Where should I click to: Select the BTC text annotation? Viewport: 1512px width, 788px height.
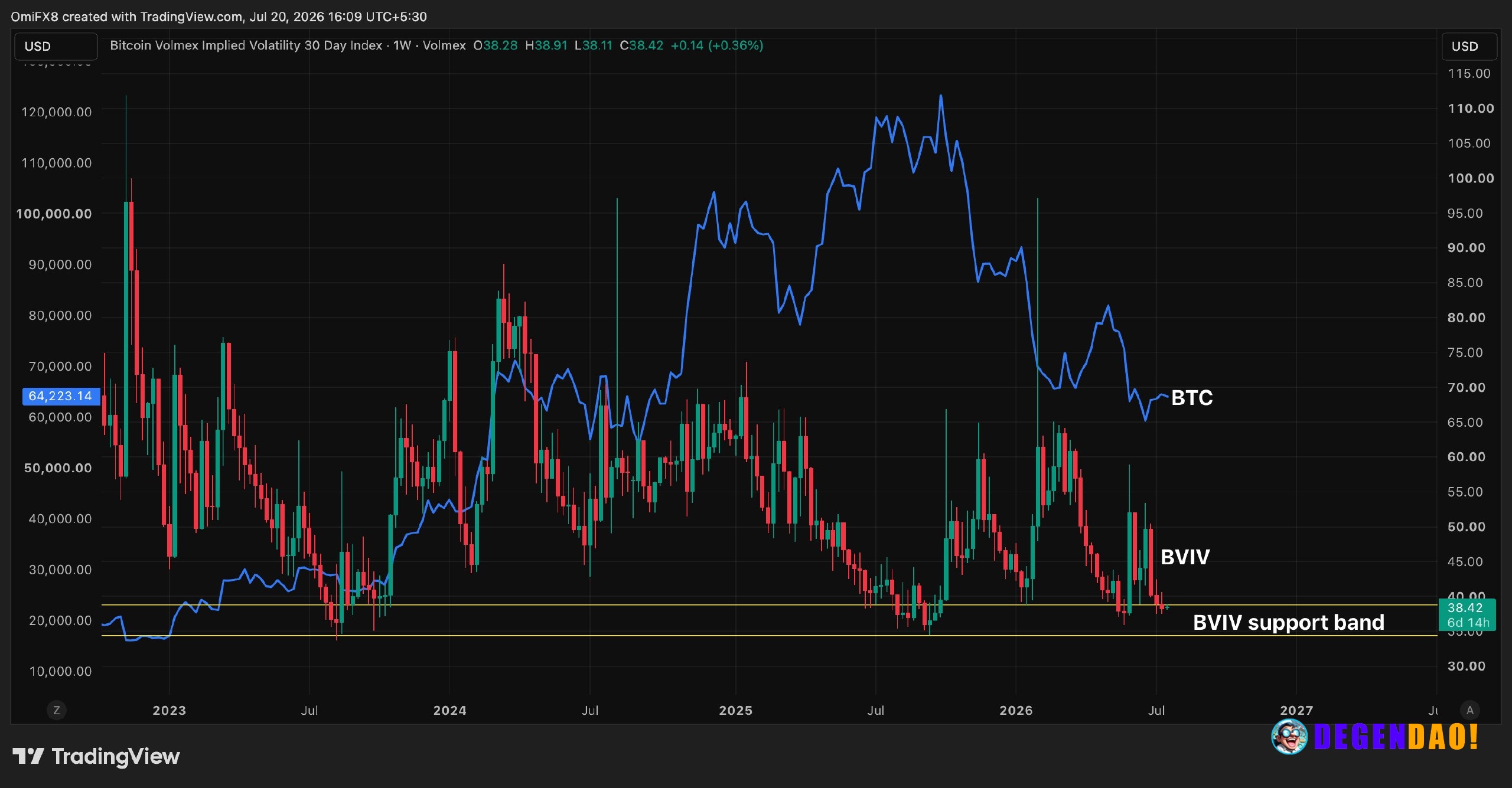click(1192, 398)
